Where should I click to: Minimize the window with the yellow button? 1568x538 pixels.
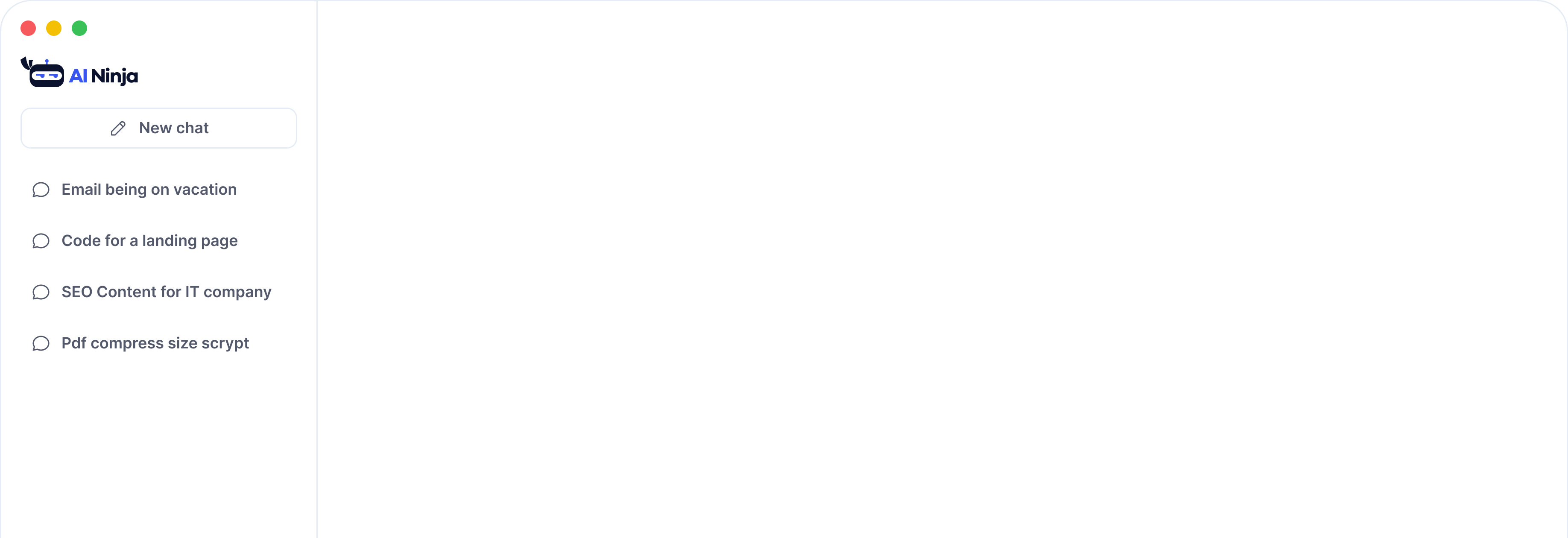click(x=53, y=28)
